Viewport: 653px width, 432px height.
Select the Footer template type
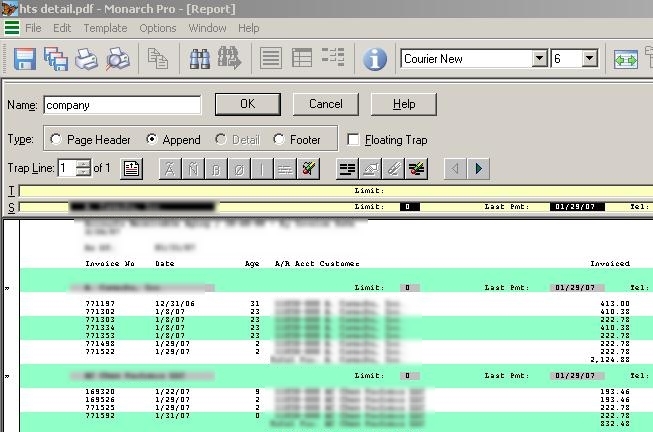point(279,140)
